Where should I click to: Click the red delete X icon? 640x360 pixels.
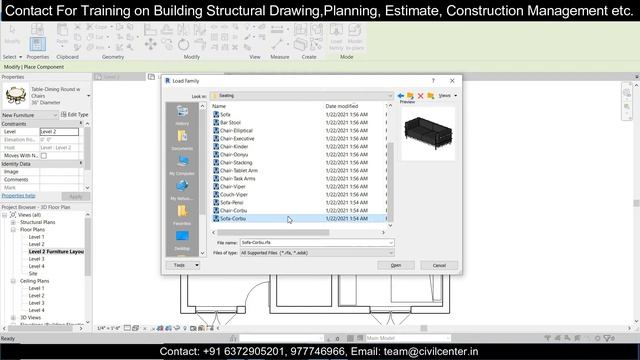click(420, 96)
